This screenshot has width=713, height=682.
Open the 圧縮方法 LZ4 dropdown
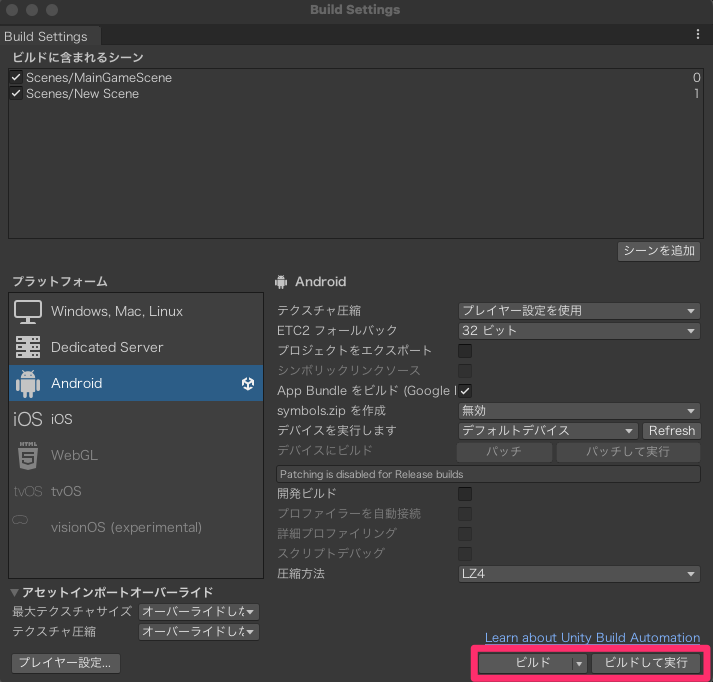[579, 574]
